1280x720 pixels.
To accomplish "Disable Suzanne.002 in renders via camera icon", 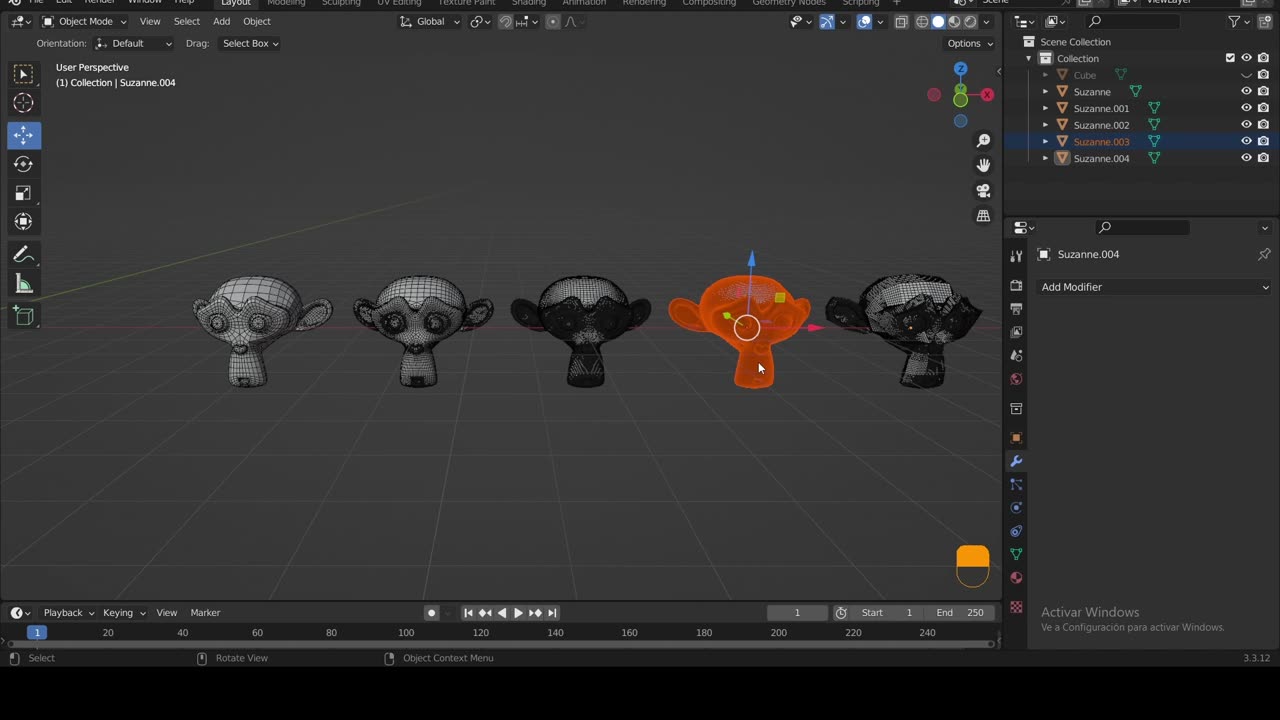I will pyautogui.click(x=1263, y=125).
